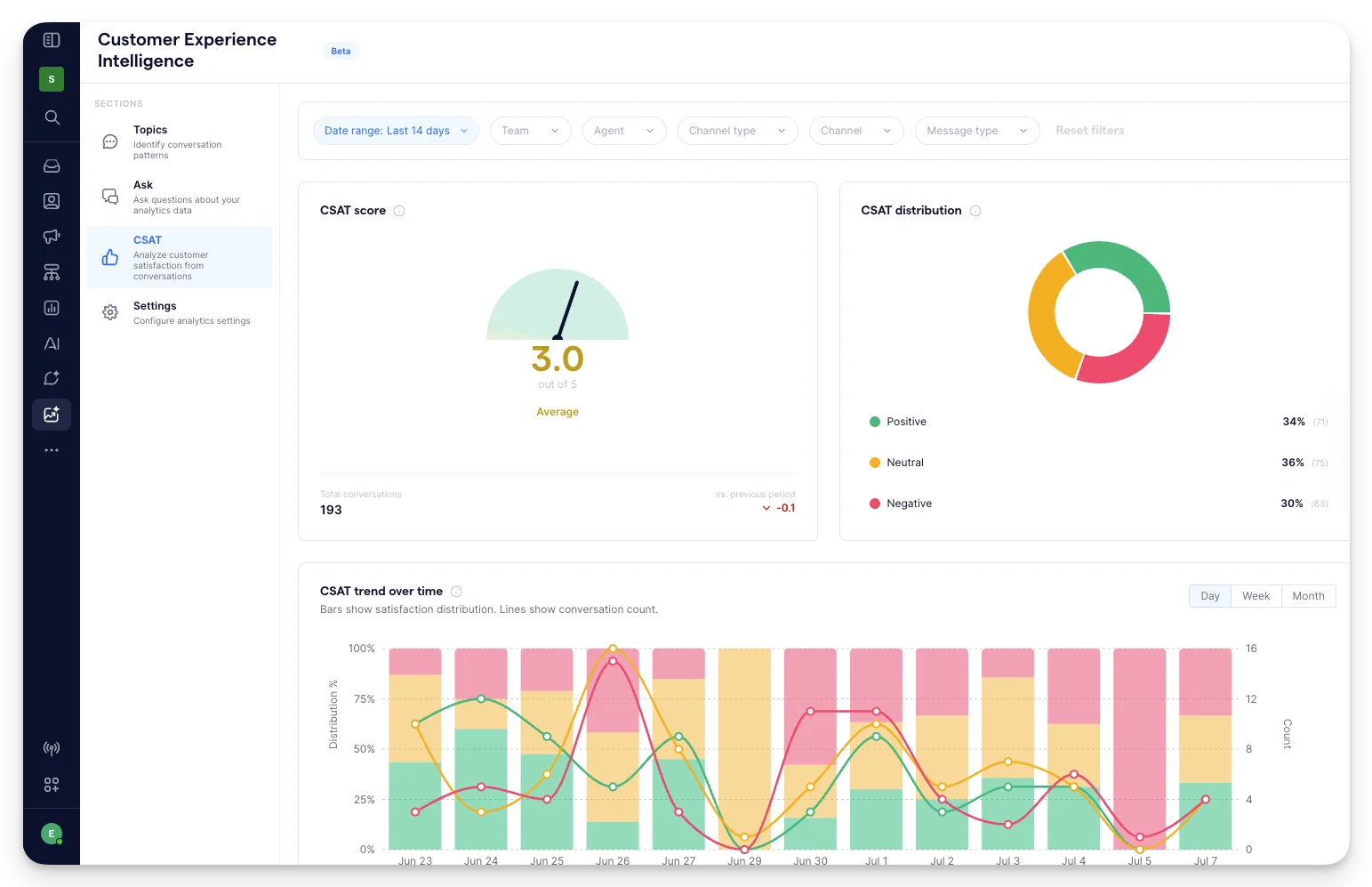Screen dimensions: 1372x887
Task: Click the Reset filters link
Action: tap(1089, 131)
